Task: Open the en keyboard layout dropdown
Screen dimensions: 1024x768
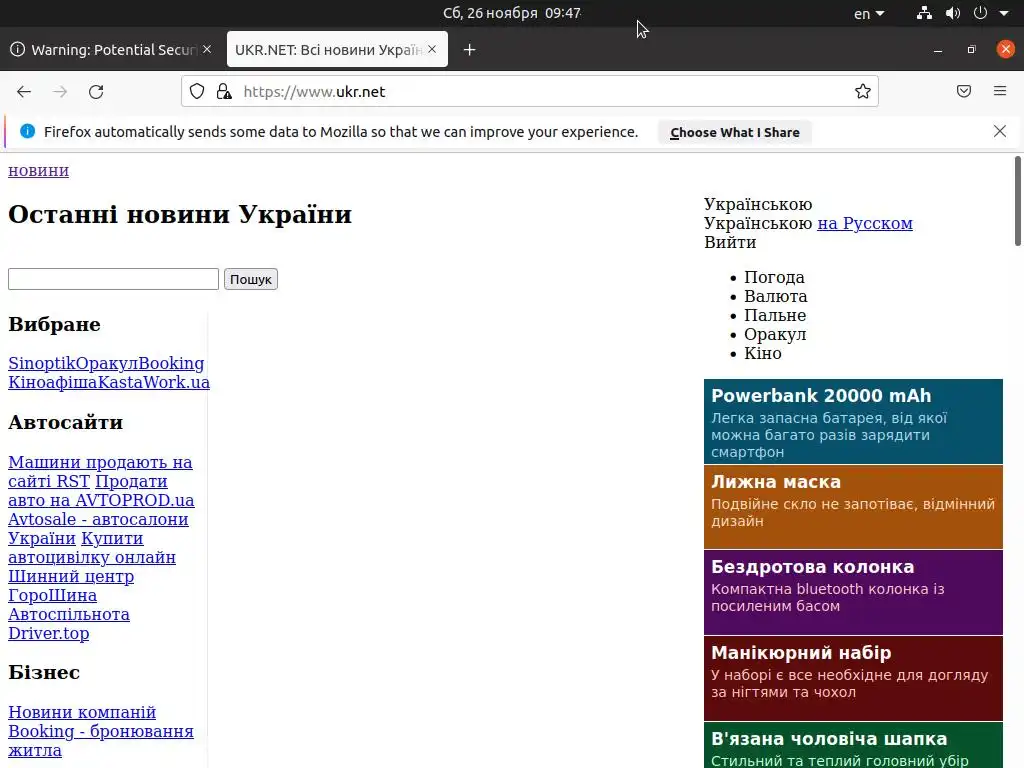Action: 869,13
